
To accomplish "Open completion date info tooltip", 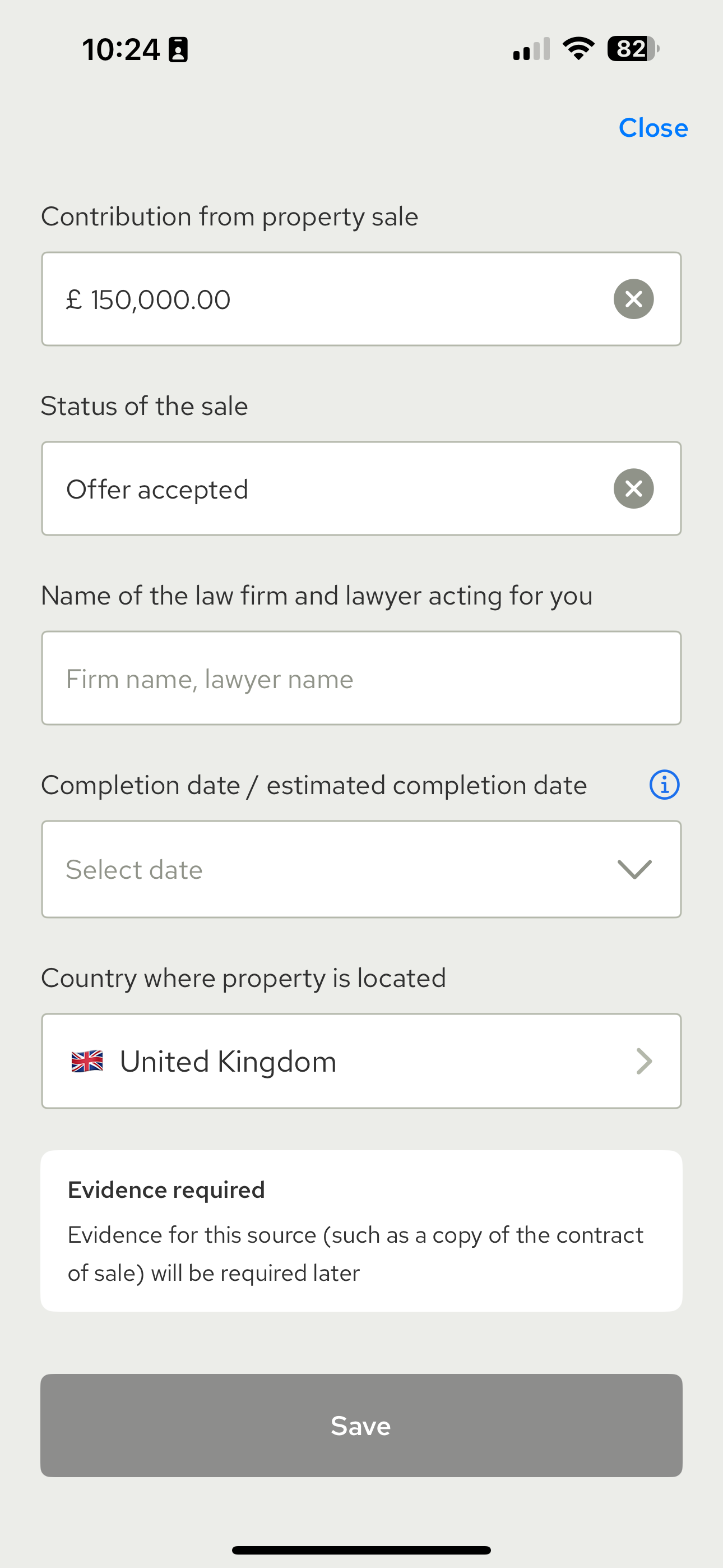I will pos(664,785).
